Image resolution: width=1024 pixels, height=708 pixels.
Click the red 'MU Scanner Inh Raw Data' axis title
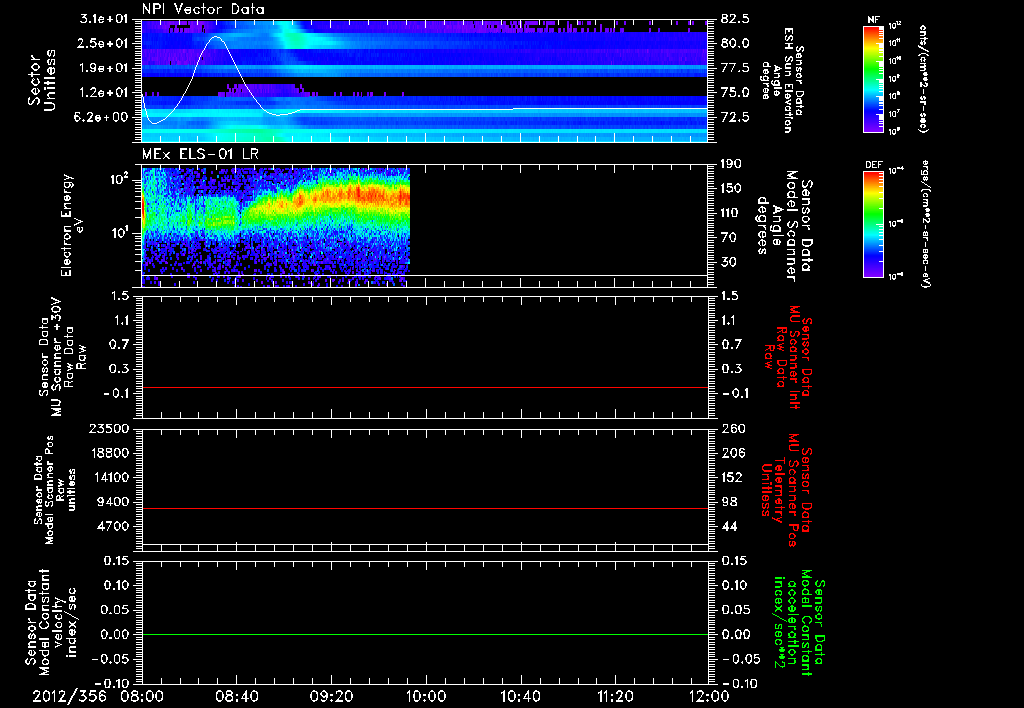pos(788,357)
